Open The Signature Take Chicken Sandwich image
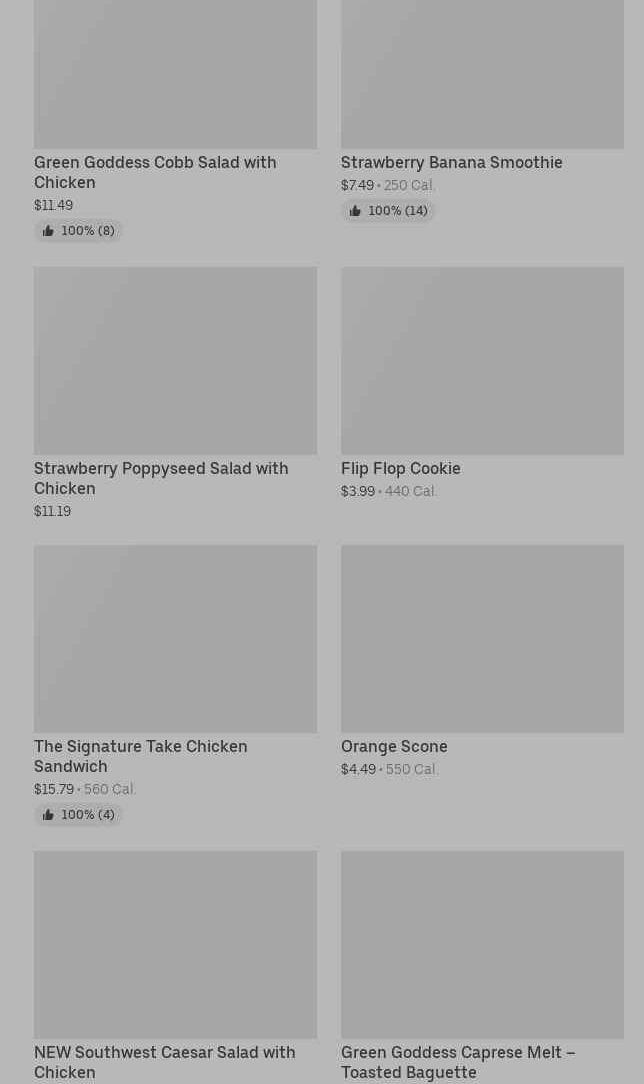Viewport: 644px width, 1084px height. tap(175, 638)
